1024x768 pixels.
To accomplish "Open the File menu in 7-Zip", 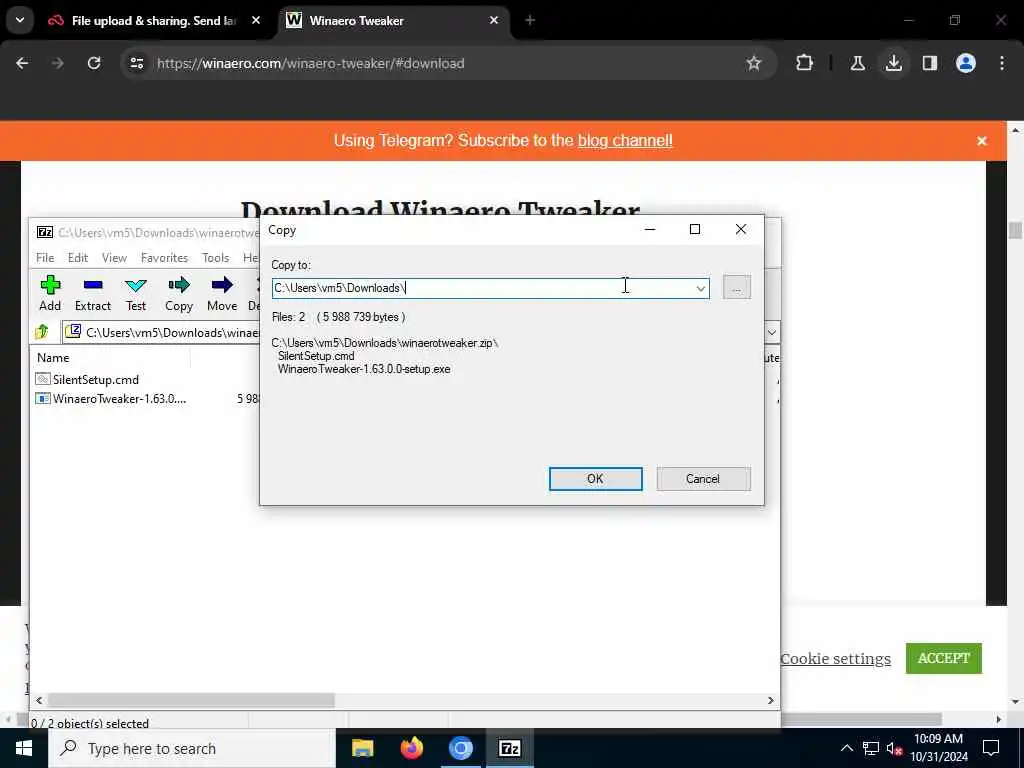I will click(x=45, y=258).
